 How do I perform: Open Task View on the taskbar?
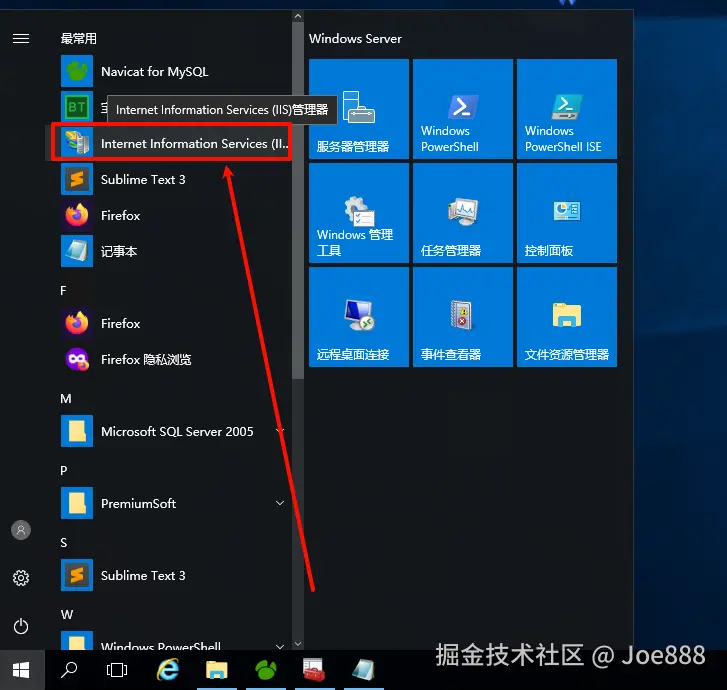(x=117, y=670)
